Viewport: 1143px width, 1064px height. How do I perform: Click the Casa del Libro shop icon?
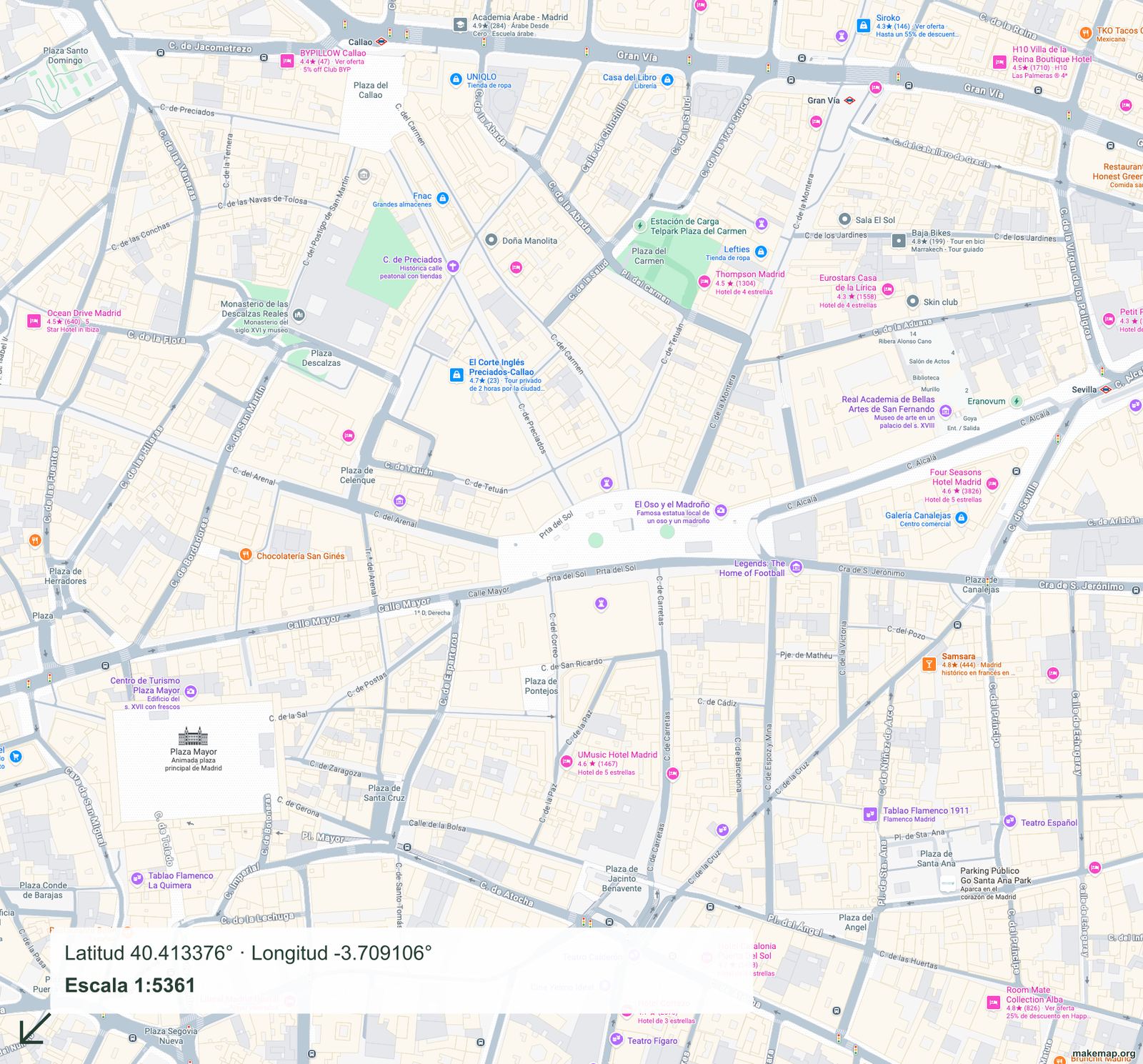click(667, 79)
